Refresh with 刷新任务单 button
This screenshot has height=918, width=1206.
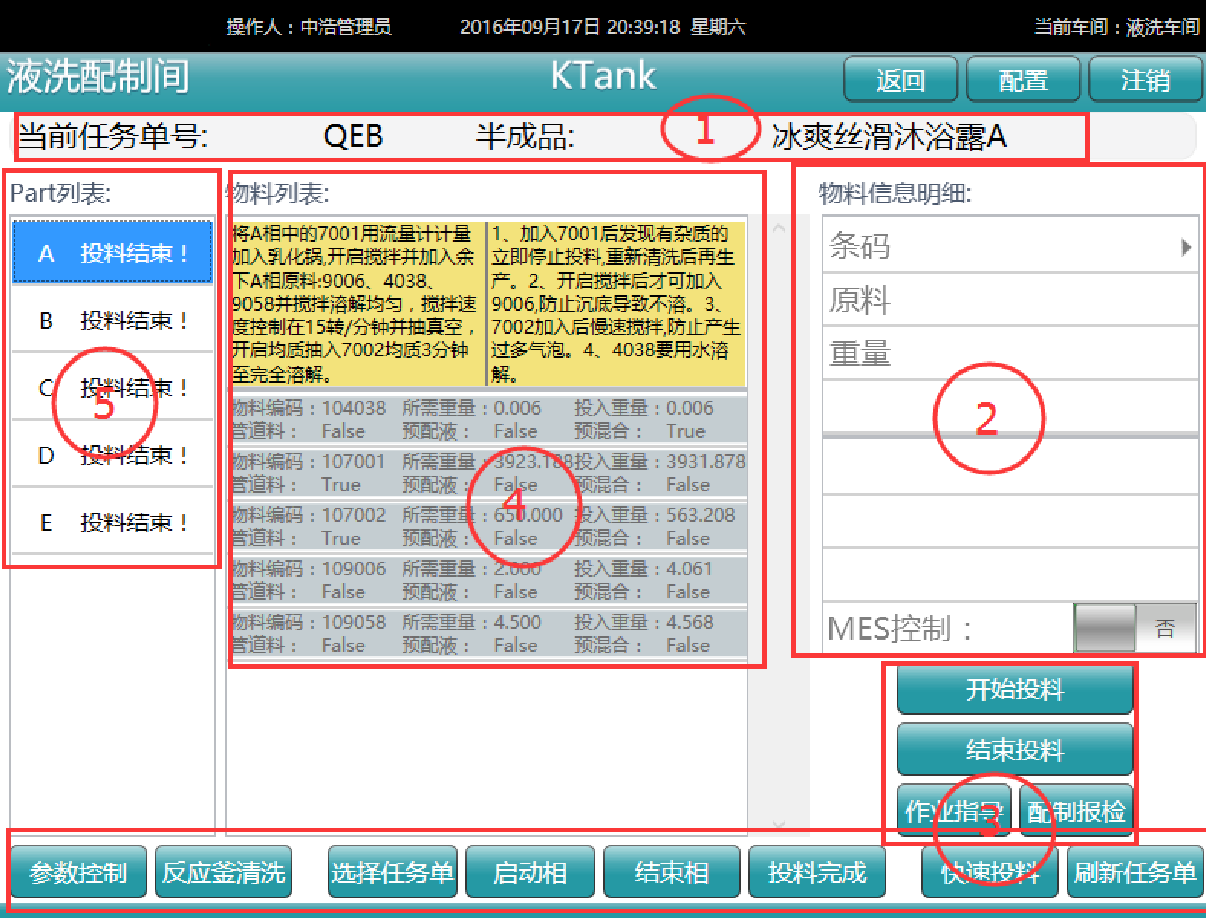point(1135,873)
